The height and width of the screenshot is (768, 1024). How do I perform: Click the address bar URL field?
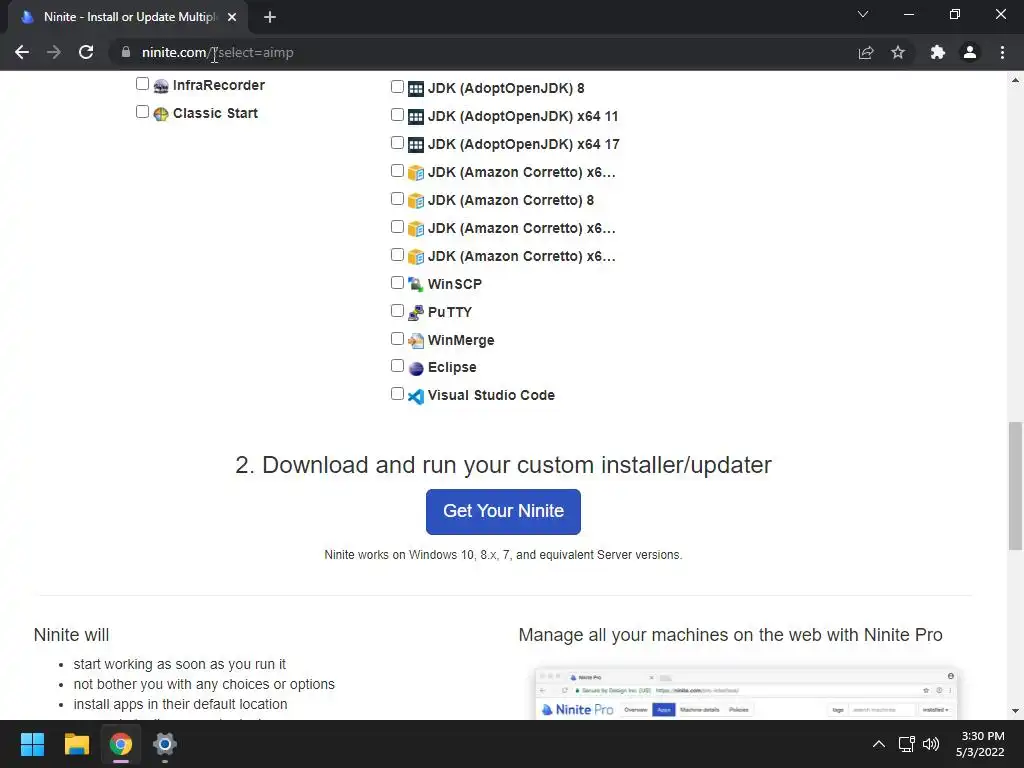click(x=483, y=52)
